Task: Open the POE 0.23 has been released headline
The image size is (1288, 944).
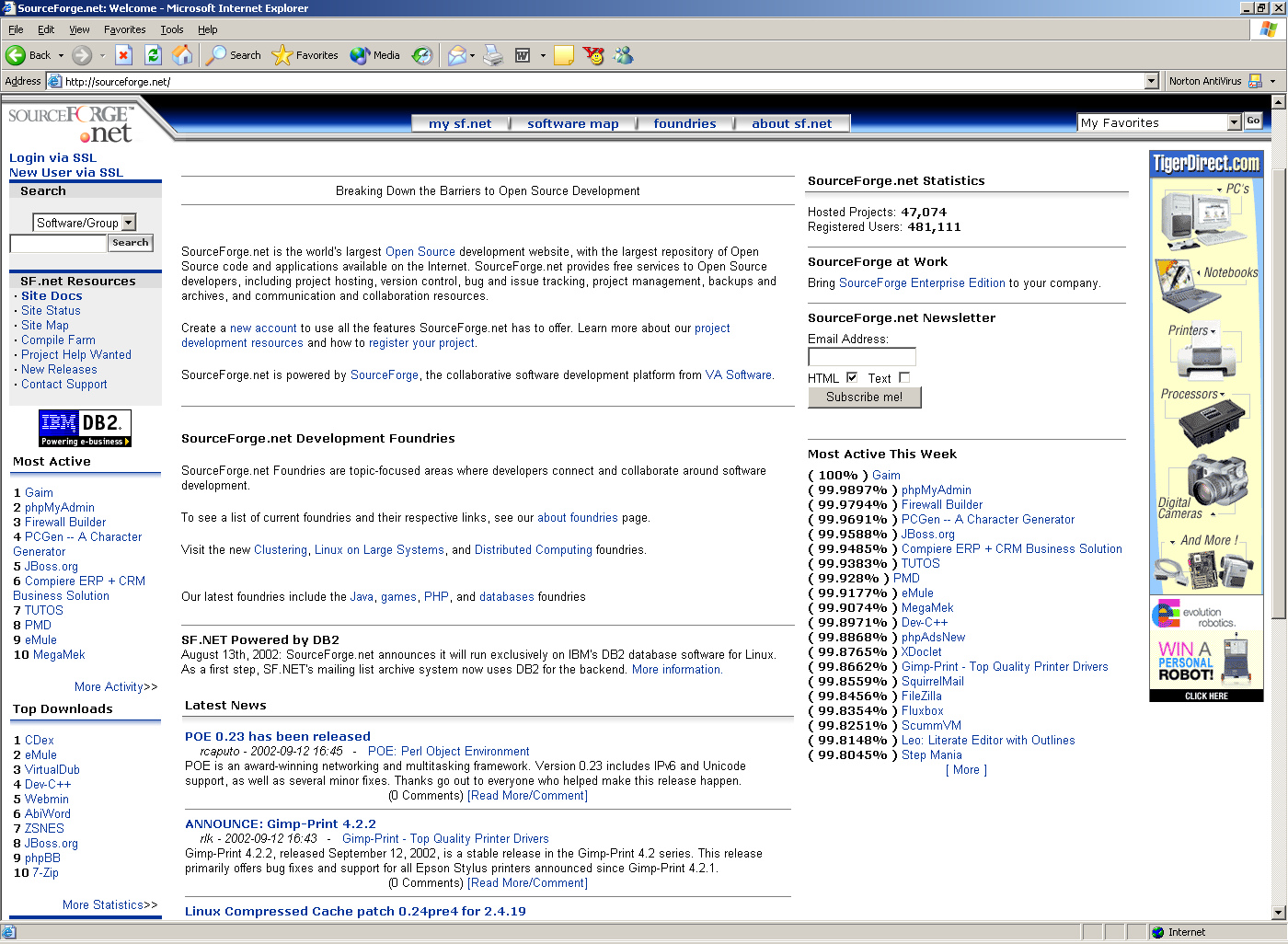Action: click(278, 736)
